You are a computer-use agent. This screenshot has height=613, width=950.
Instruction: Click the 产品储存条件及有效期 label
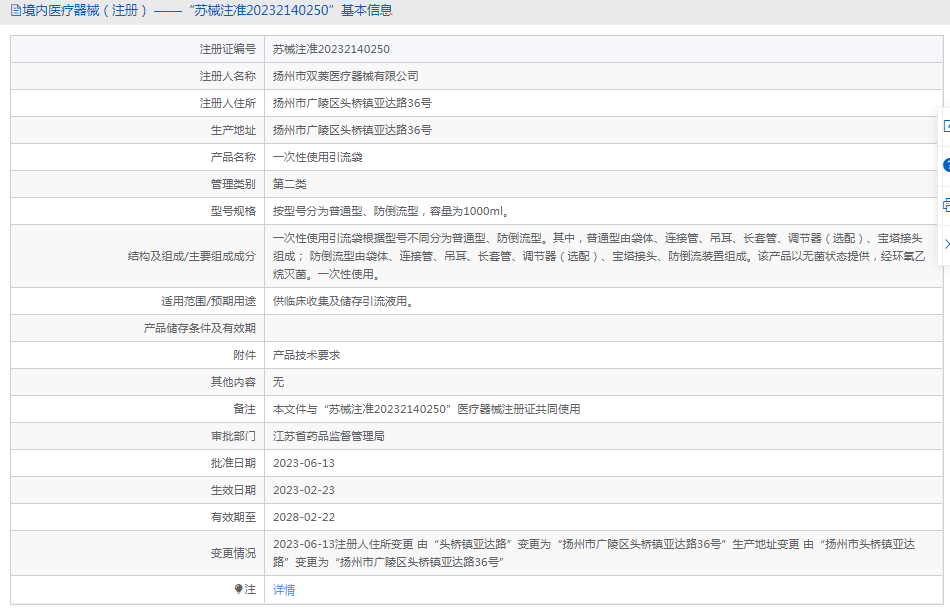tap(200, 328)
